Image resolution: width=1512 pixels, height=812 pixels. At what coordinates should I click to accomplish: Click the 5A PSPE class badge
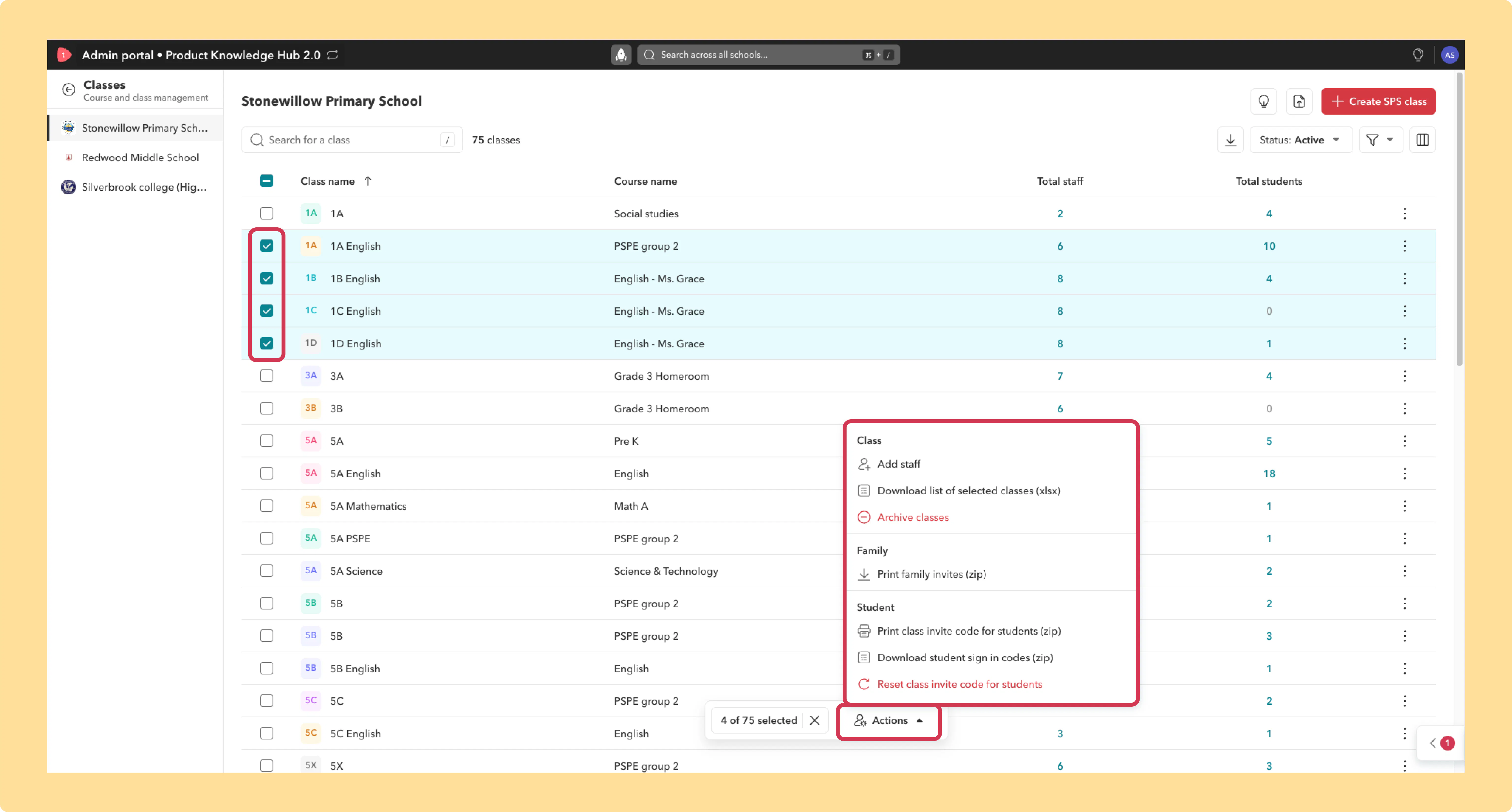pyautogui.click(x=311, y=538)
